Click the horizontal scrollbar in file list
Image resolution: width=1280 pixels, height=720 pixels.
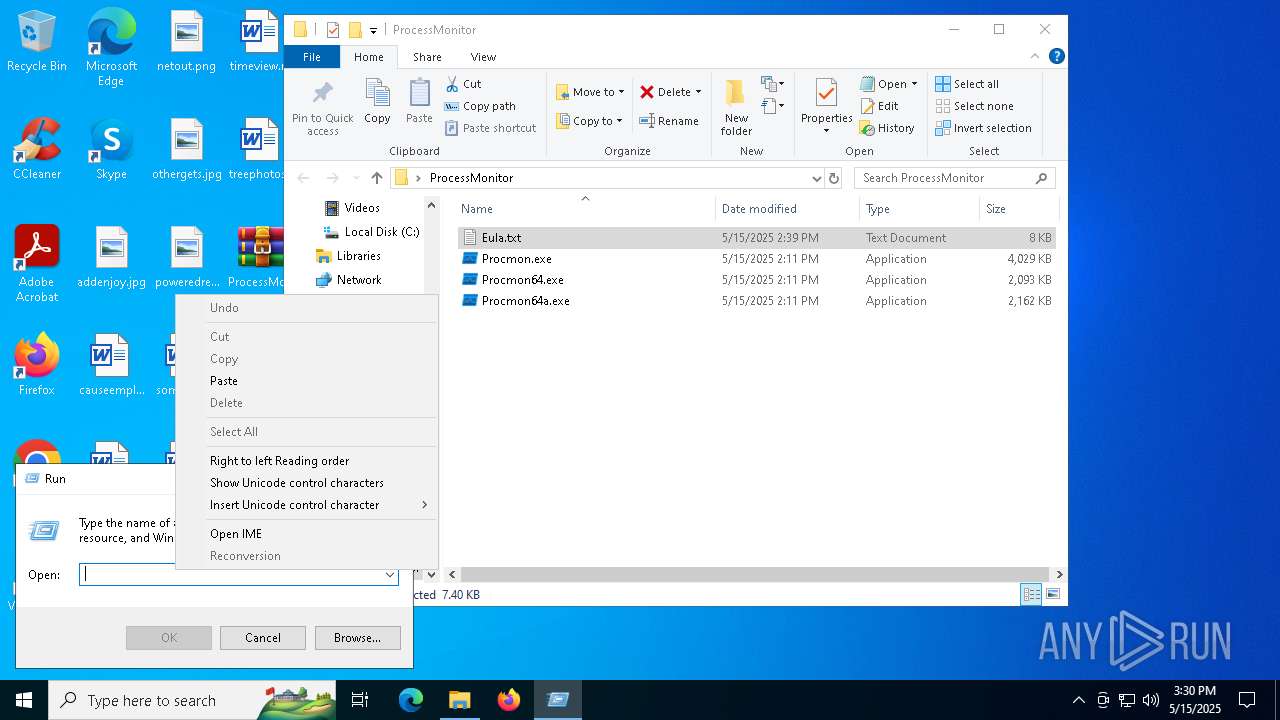pyautogui.click(x=756, y=575)
